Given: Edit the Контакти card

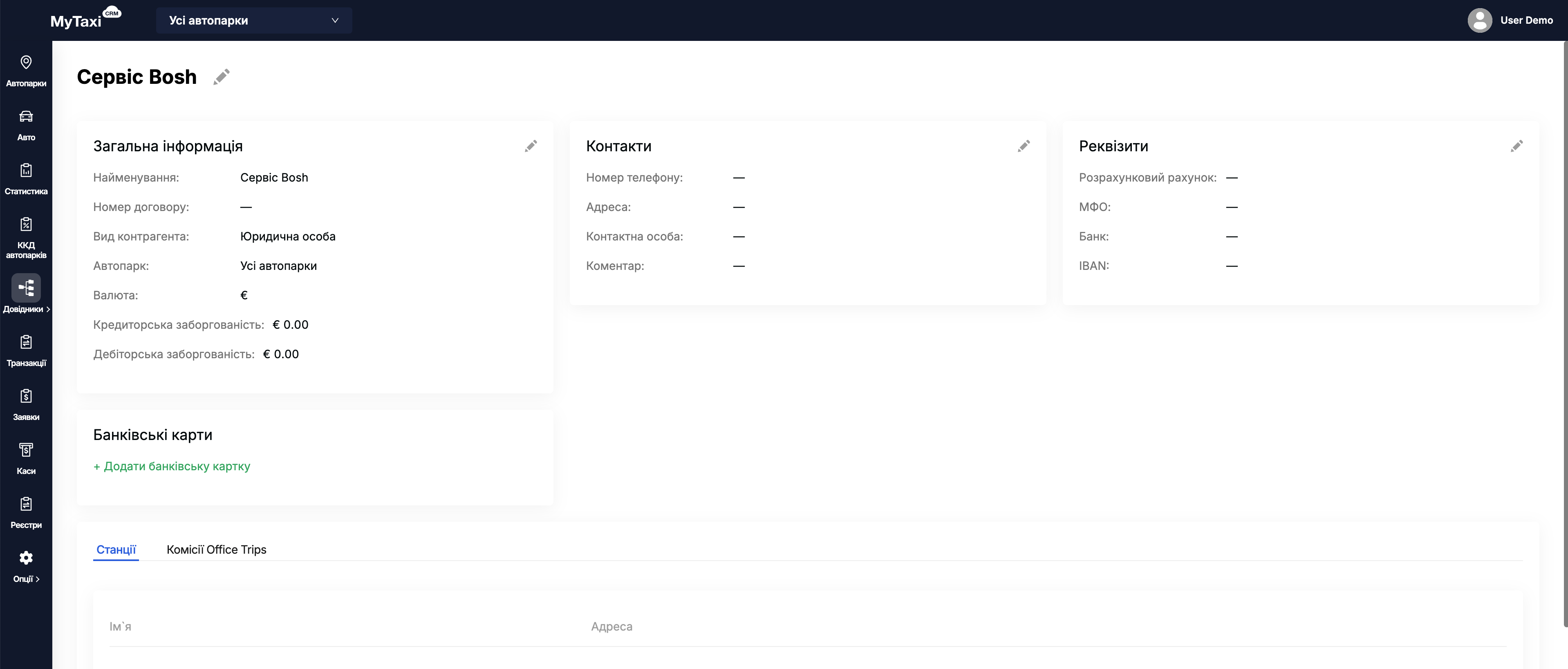Looking at the screenshot, I should pos(1024,146).
